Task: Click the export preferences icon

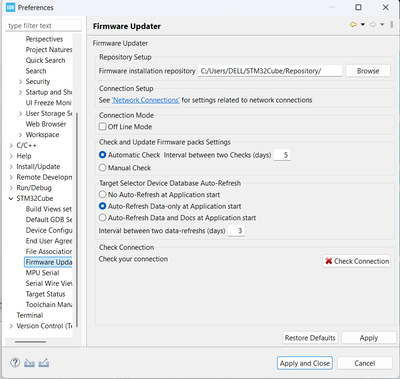Action: click(44, 363)
